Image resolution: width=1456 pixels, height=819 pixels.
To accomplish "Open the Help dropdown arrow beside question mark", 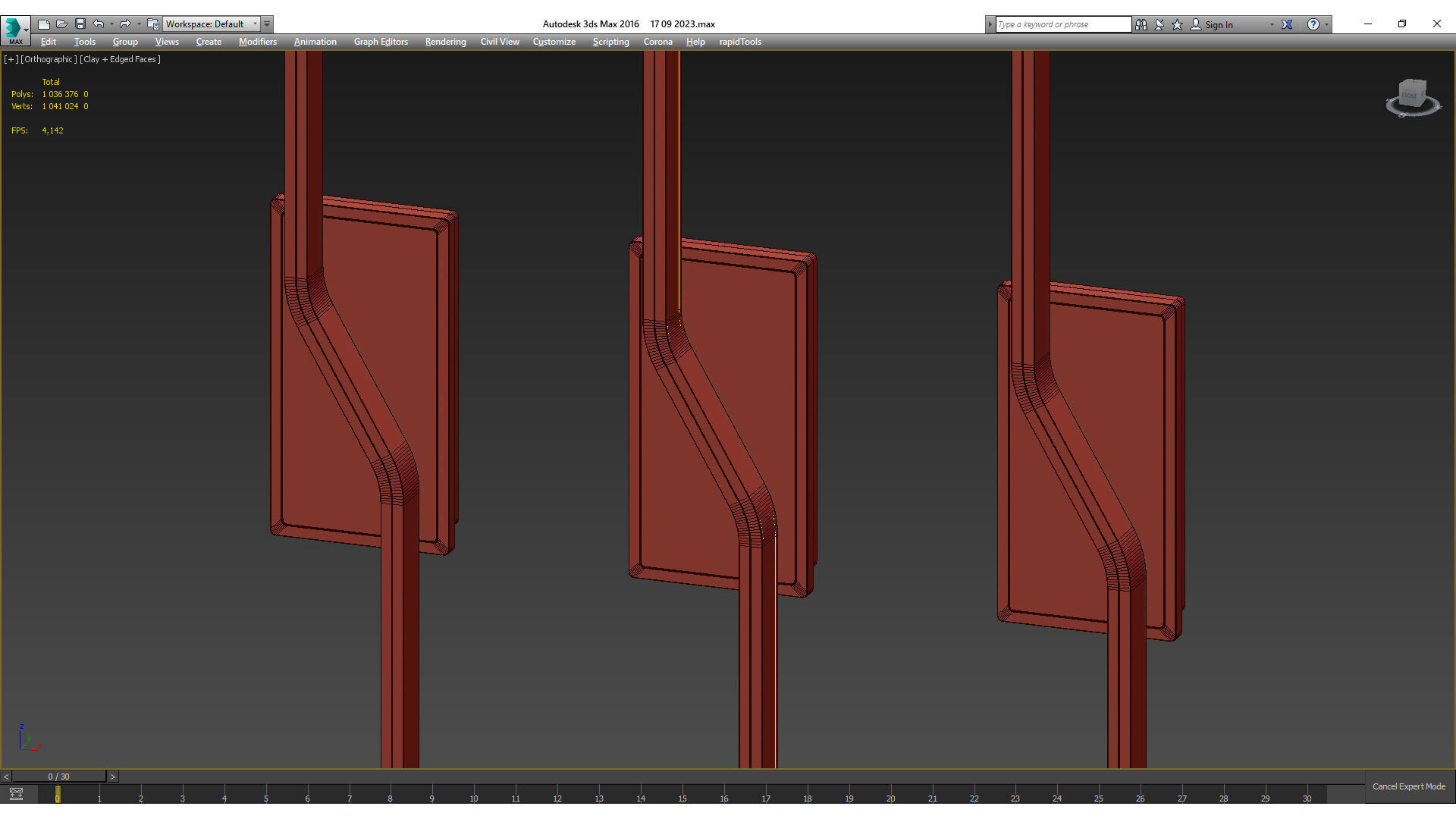I will point(1326,24).
